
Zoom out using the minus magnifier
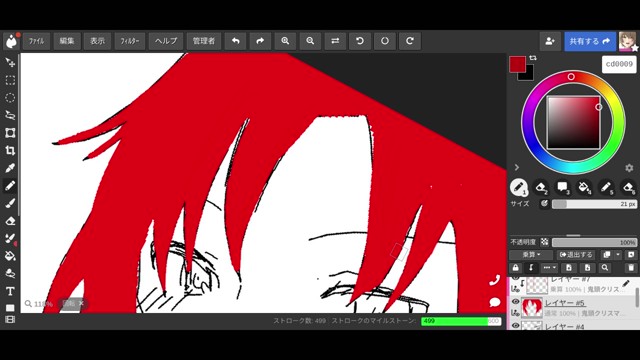[x=310, y=41]
